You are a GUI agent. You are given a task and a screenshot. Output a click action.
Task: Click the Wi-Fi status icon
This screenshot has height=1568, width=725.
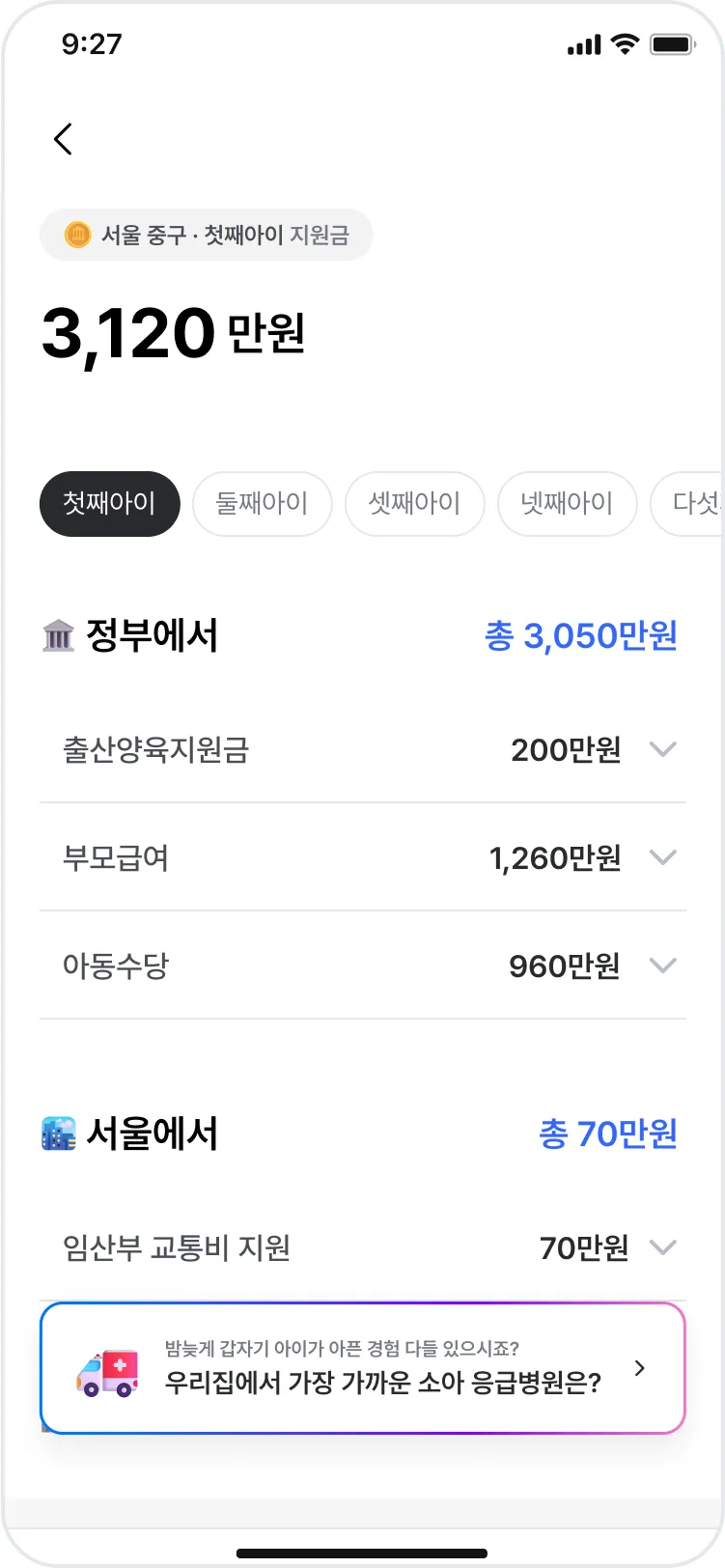pos(626,44)
